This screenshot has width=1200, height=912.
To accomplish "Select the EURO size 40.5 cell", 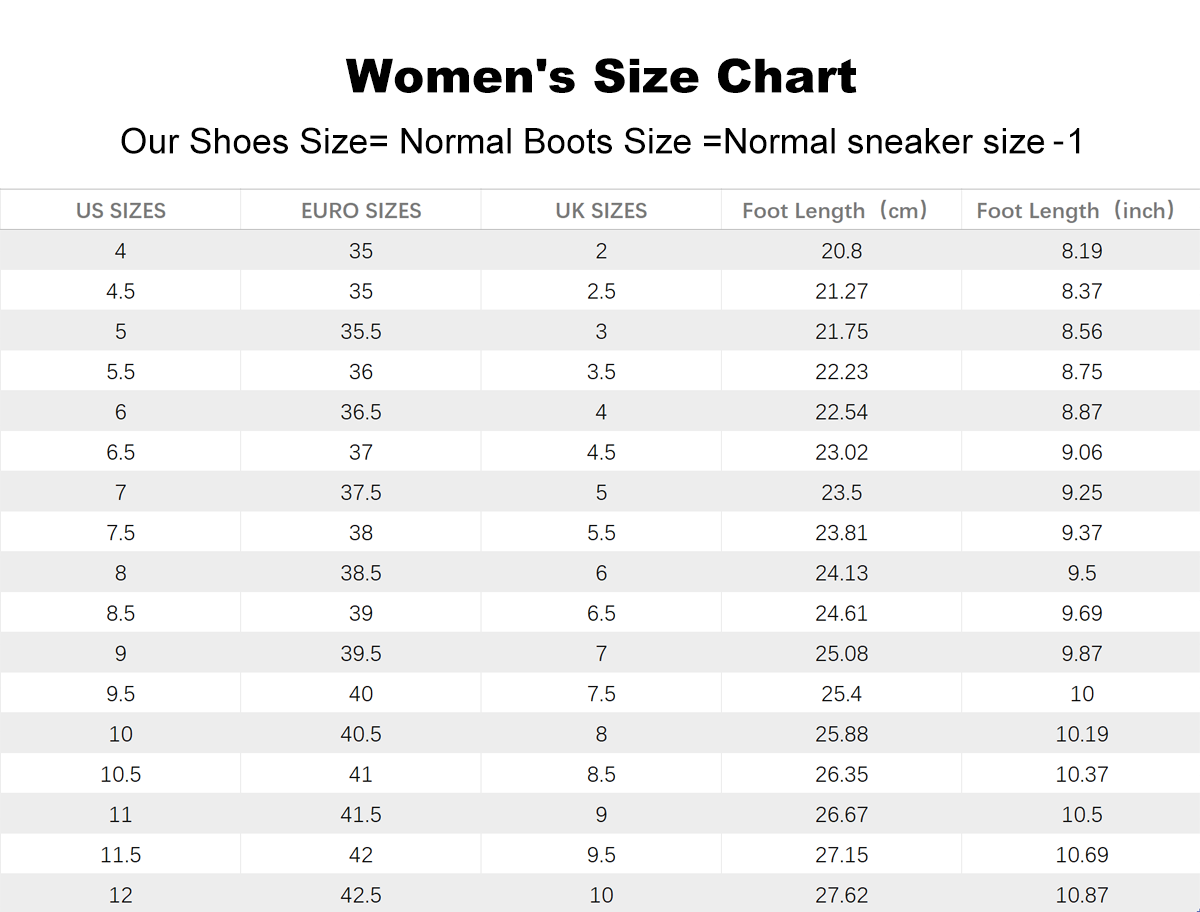I will [361, 734].
